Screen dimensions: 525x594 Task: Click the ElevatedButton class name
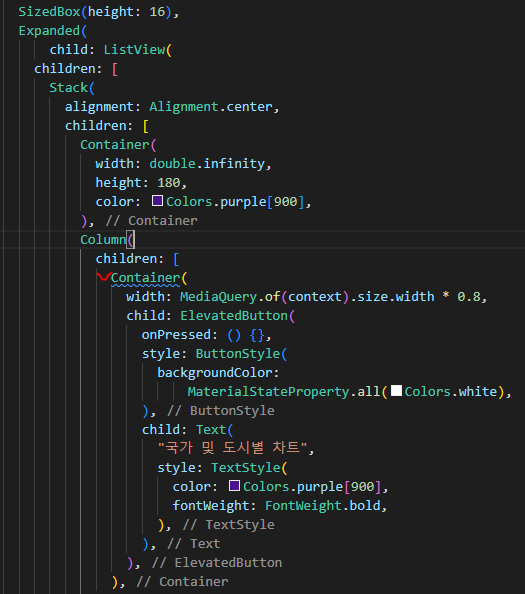pyautogui.click(x=234, y=316)
